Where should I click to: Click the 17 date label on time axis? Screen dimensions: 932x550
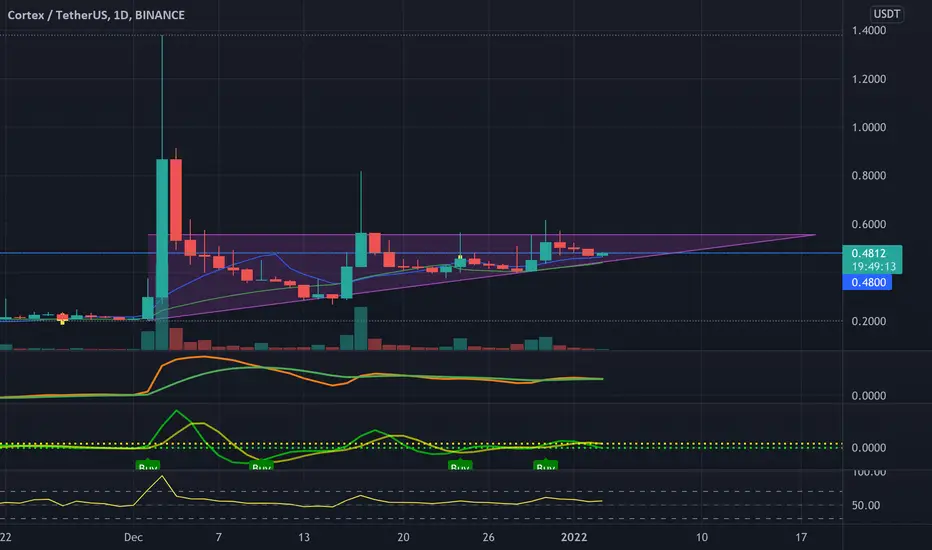click(x=801, y=538)
